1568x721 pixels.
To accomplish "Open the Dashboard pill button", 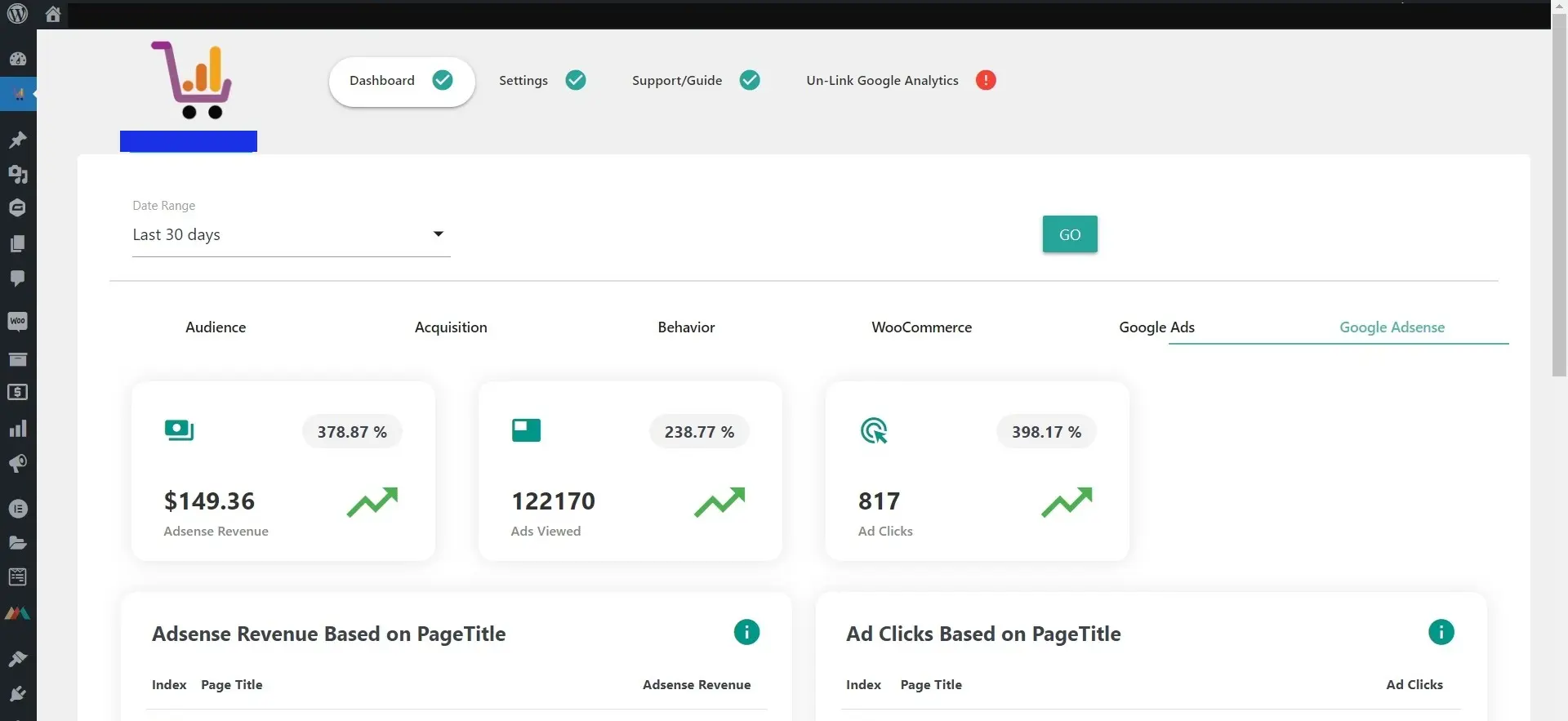I will 402,81.
